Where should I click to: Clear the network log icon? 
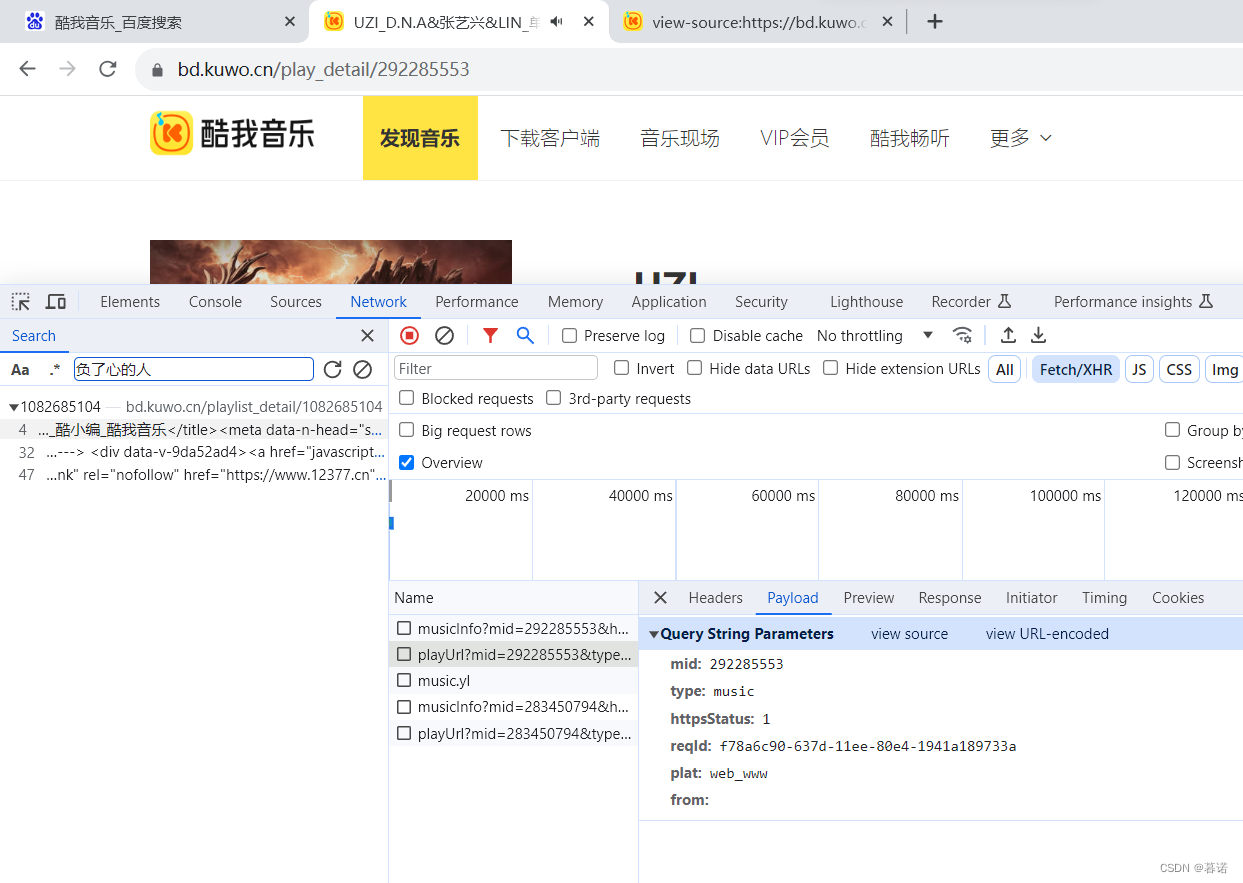click(x=444, y=336)
